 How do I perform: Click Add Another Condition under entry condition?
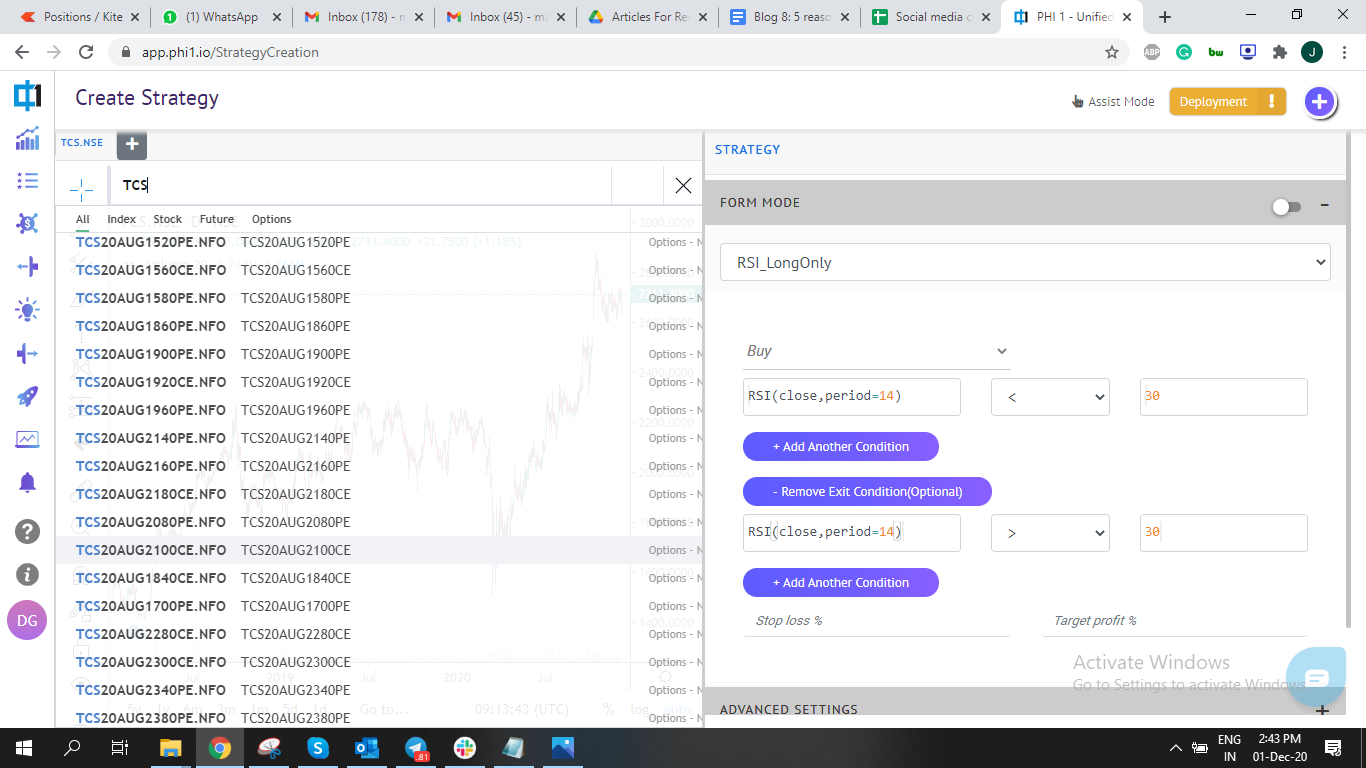point(841,447)
